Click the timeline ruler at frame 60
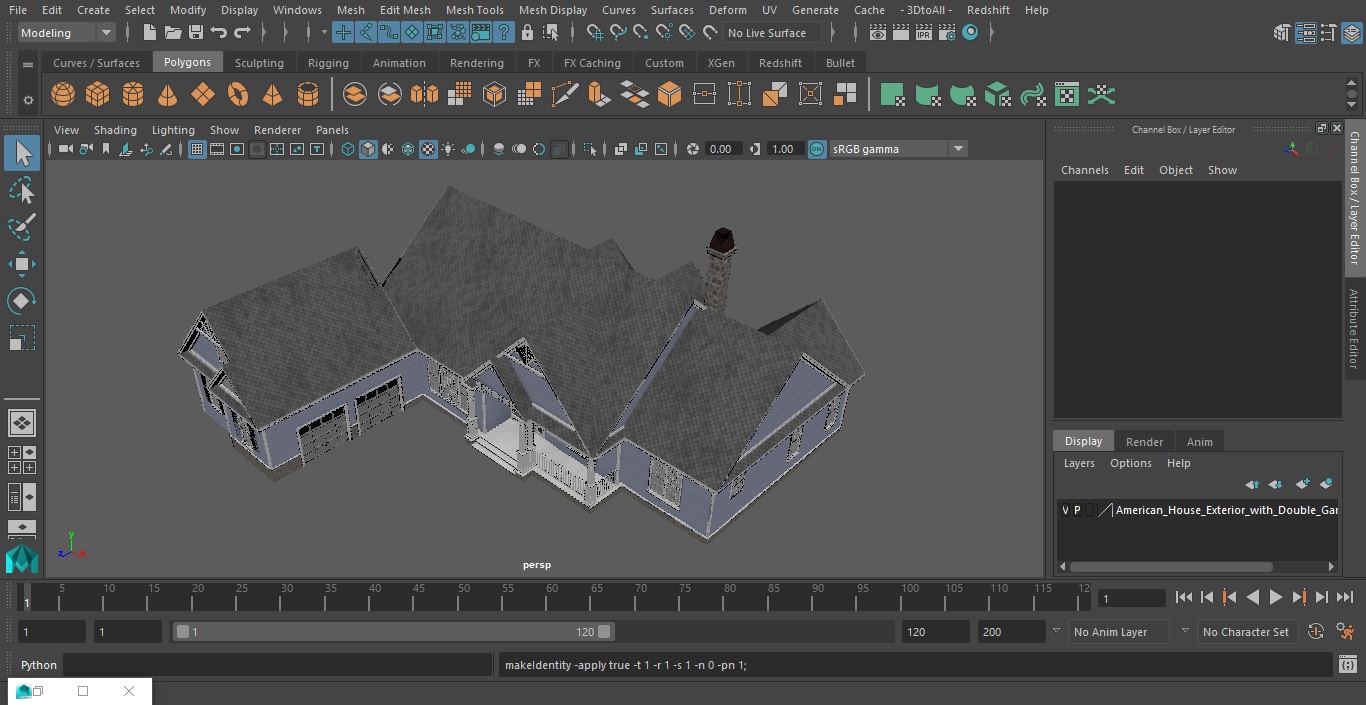This screenshot has width=1366, height=705. click(x=552, y=597)
